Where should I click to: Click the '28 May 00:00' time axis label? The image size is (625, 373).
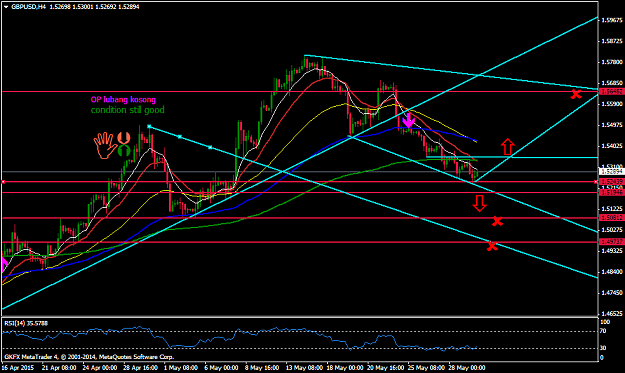pos(467,367)
